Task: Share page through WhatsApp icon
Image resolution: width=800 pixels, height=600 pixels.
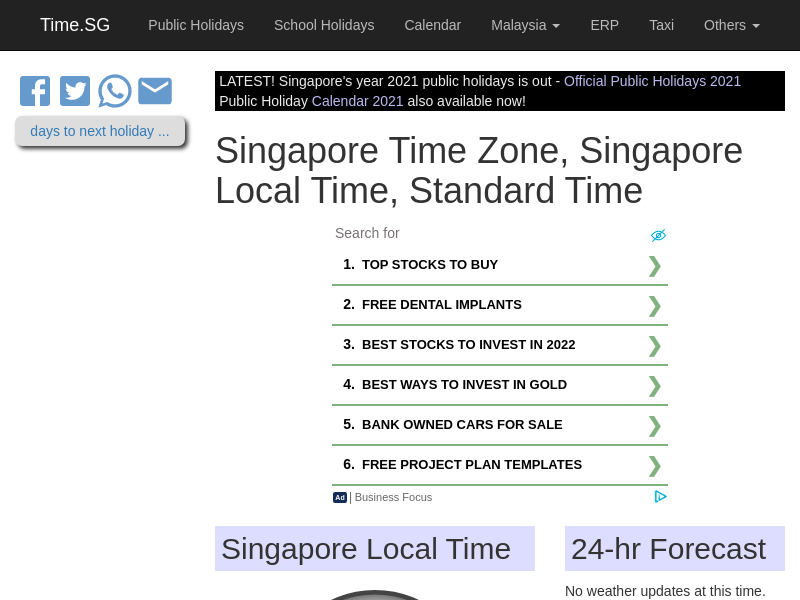Action: [x=115, y=91]
